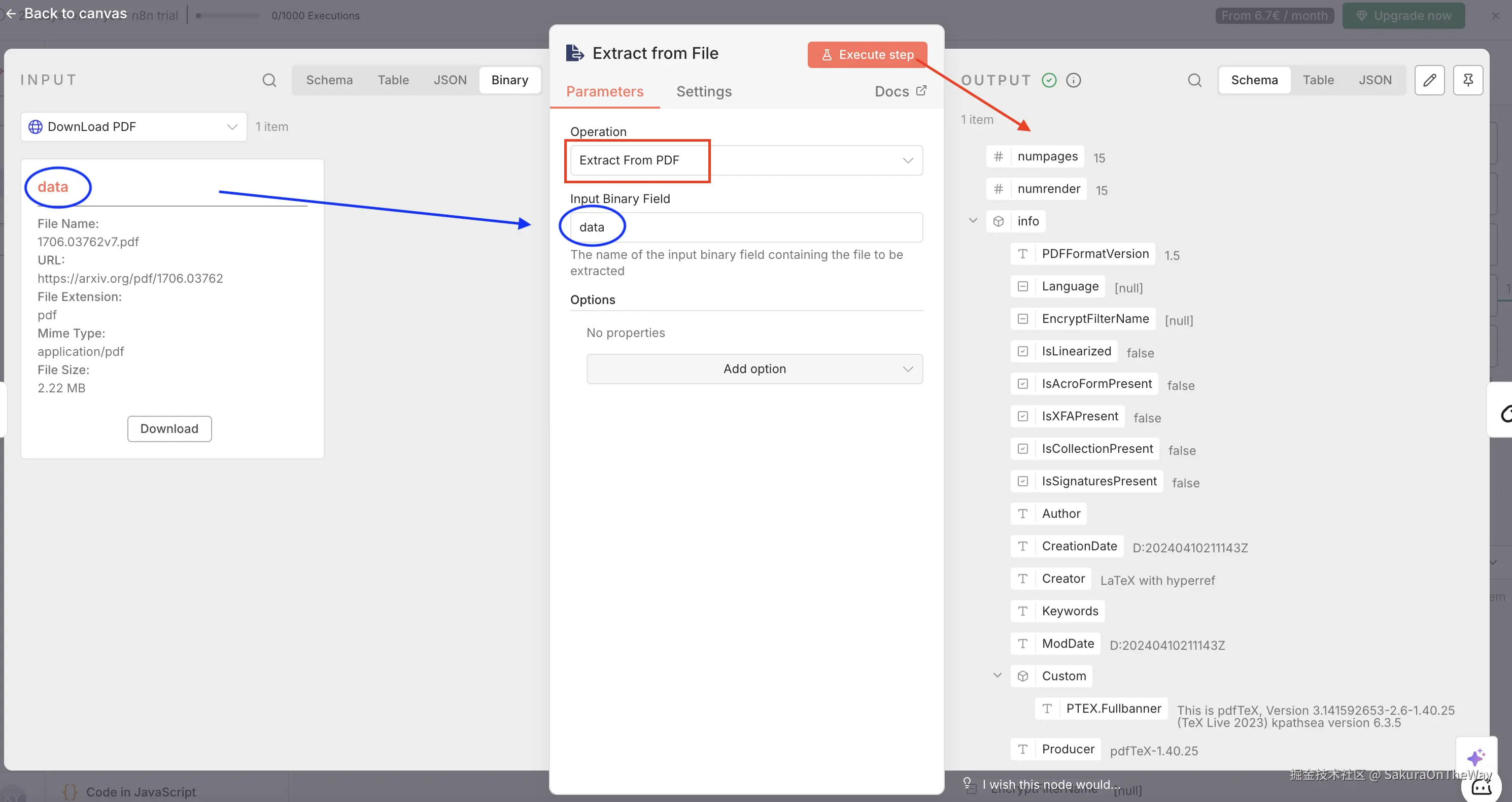Click the pencil edit output icon
Viewport: 1512px width, 802px height.
coord(1429,80)
